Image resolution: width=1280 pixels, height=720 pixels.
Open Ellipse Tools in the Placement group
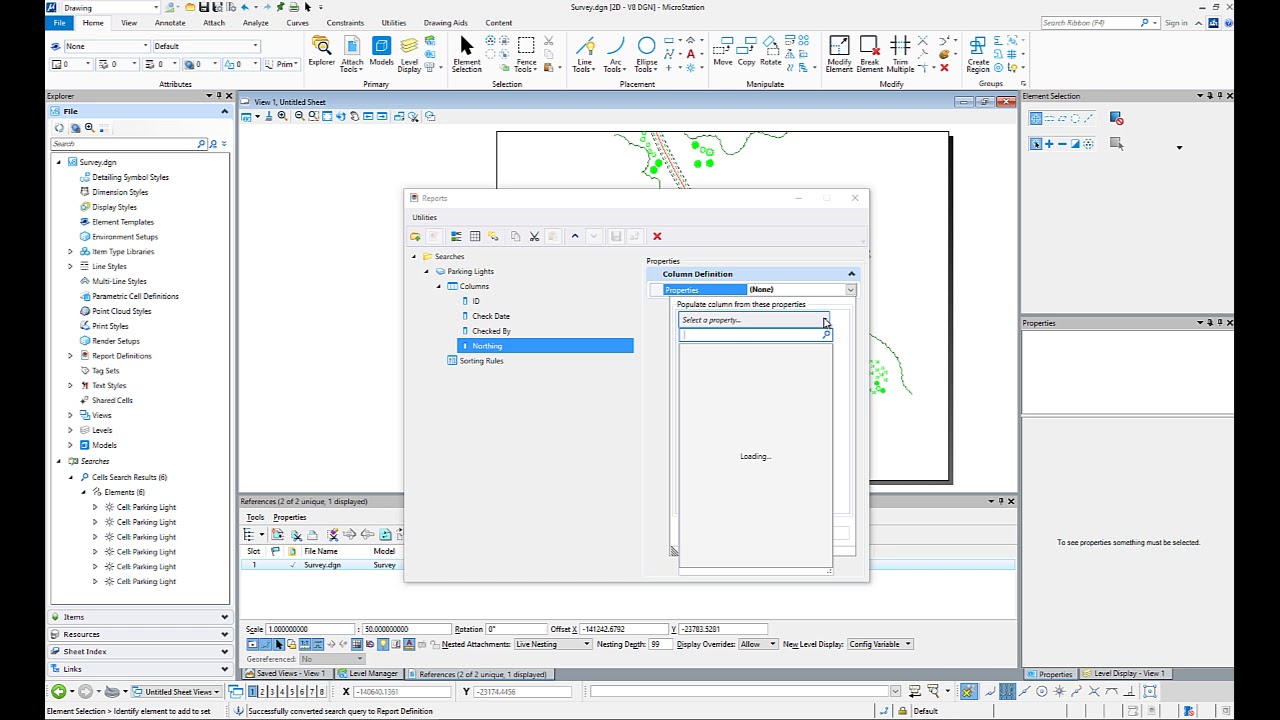(x=646, y=54)
